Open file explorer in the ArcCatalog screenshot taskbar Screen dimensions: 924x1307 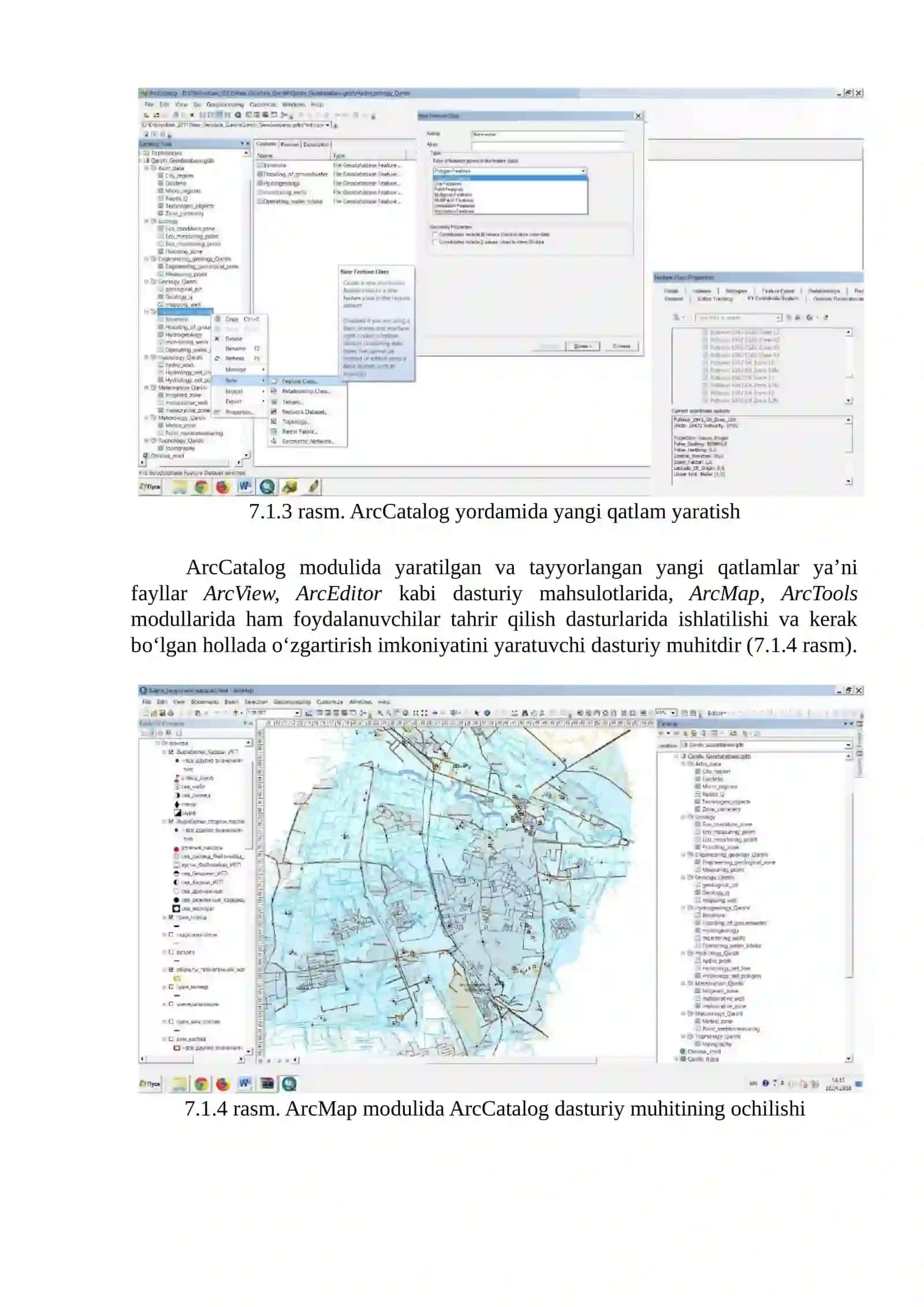click(x=180, y=487)
